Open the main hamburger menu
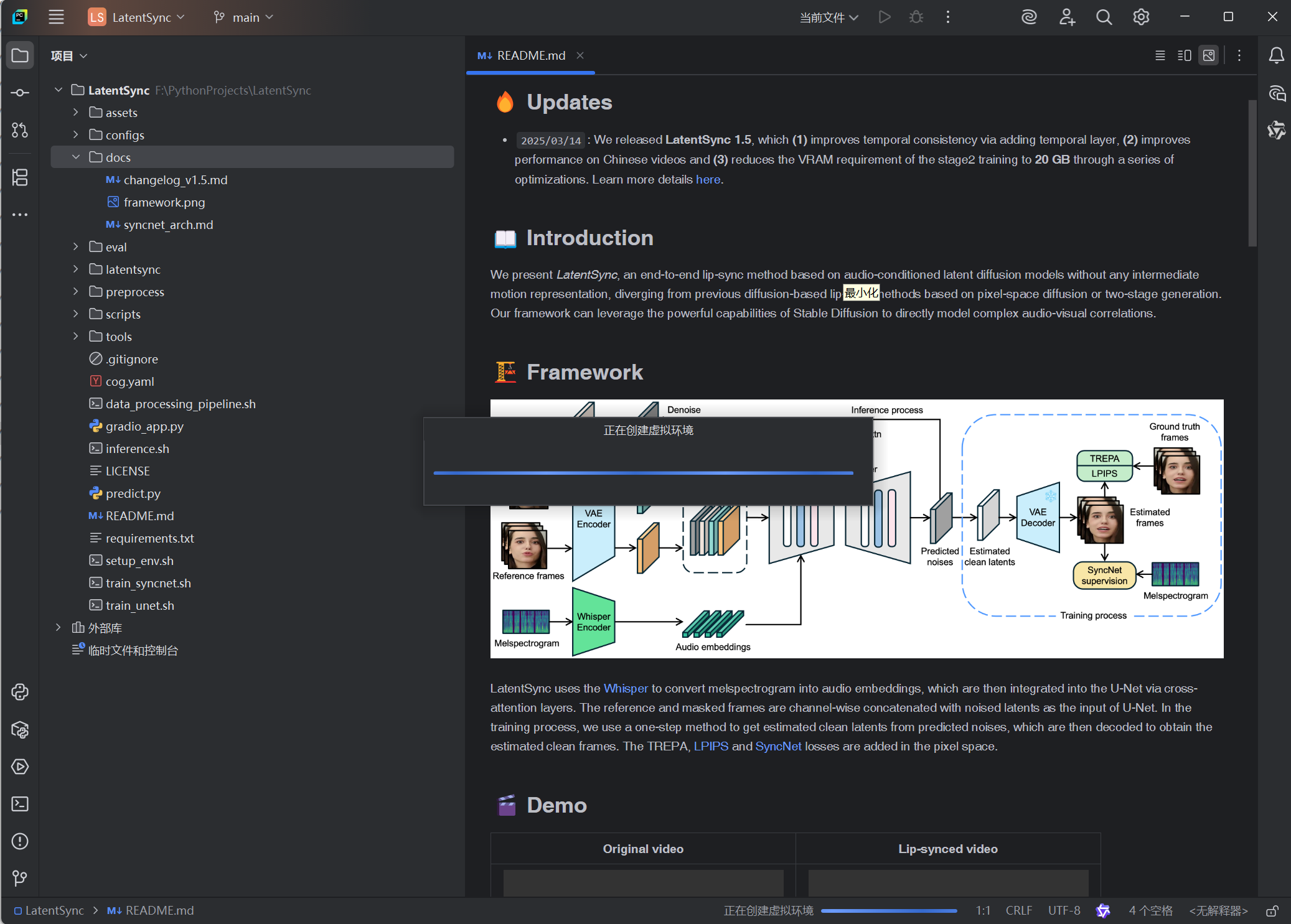1291x924 pixels. point(56,17)
